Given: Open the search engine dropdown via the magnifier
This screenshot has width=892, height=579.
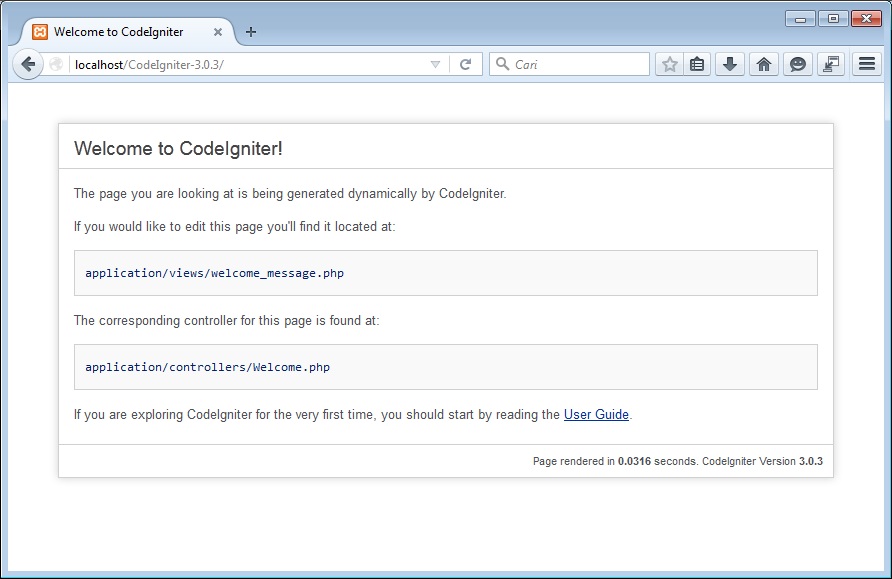Looking at the screenshot, I should click(x=502, y=64).
